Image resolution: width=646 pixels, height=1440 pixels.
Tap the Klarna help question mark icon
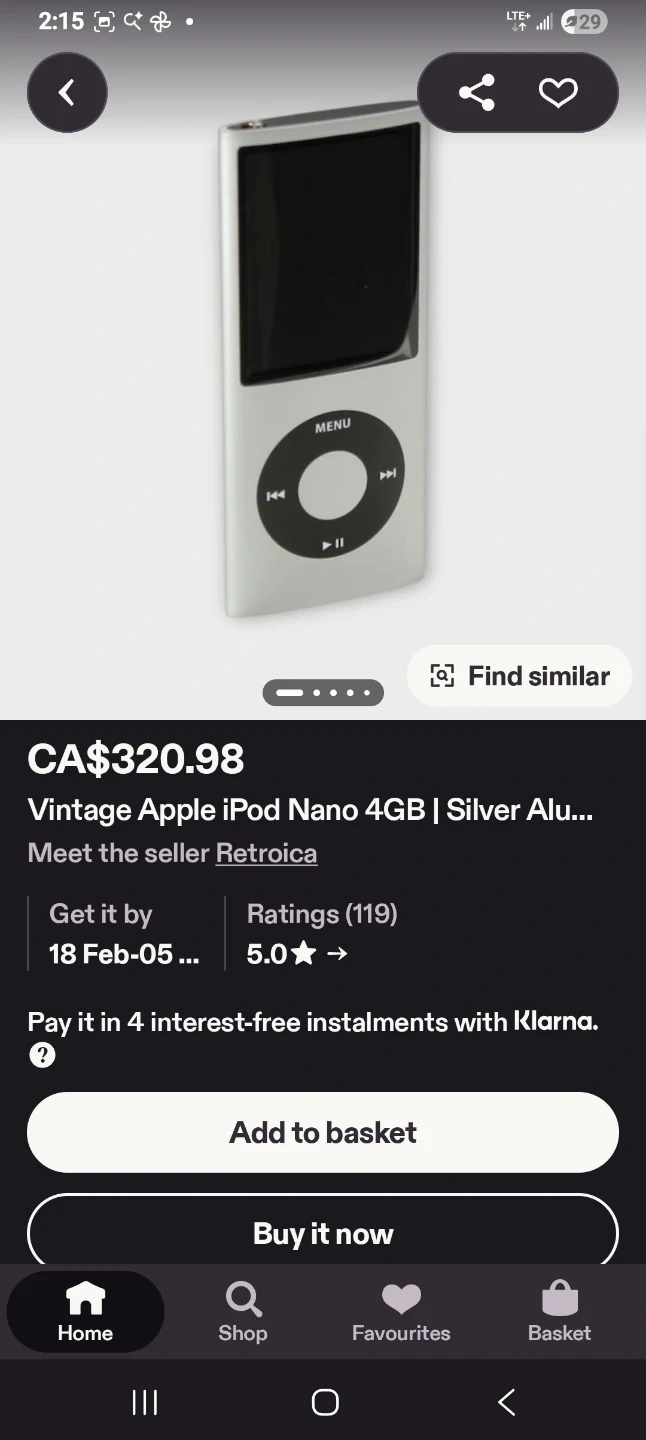(42, 1055)
